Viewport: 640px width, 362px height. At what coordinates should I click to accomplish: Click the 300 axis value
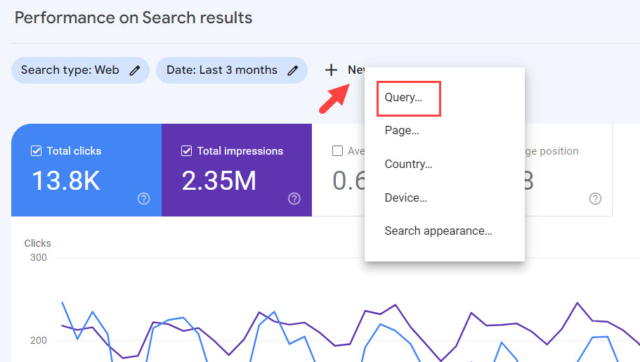coord(38,258)
